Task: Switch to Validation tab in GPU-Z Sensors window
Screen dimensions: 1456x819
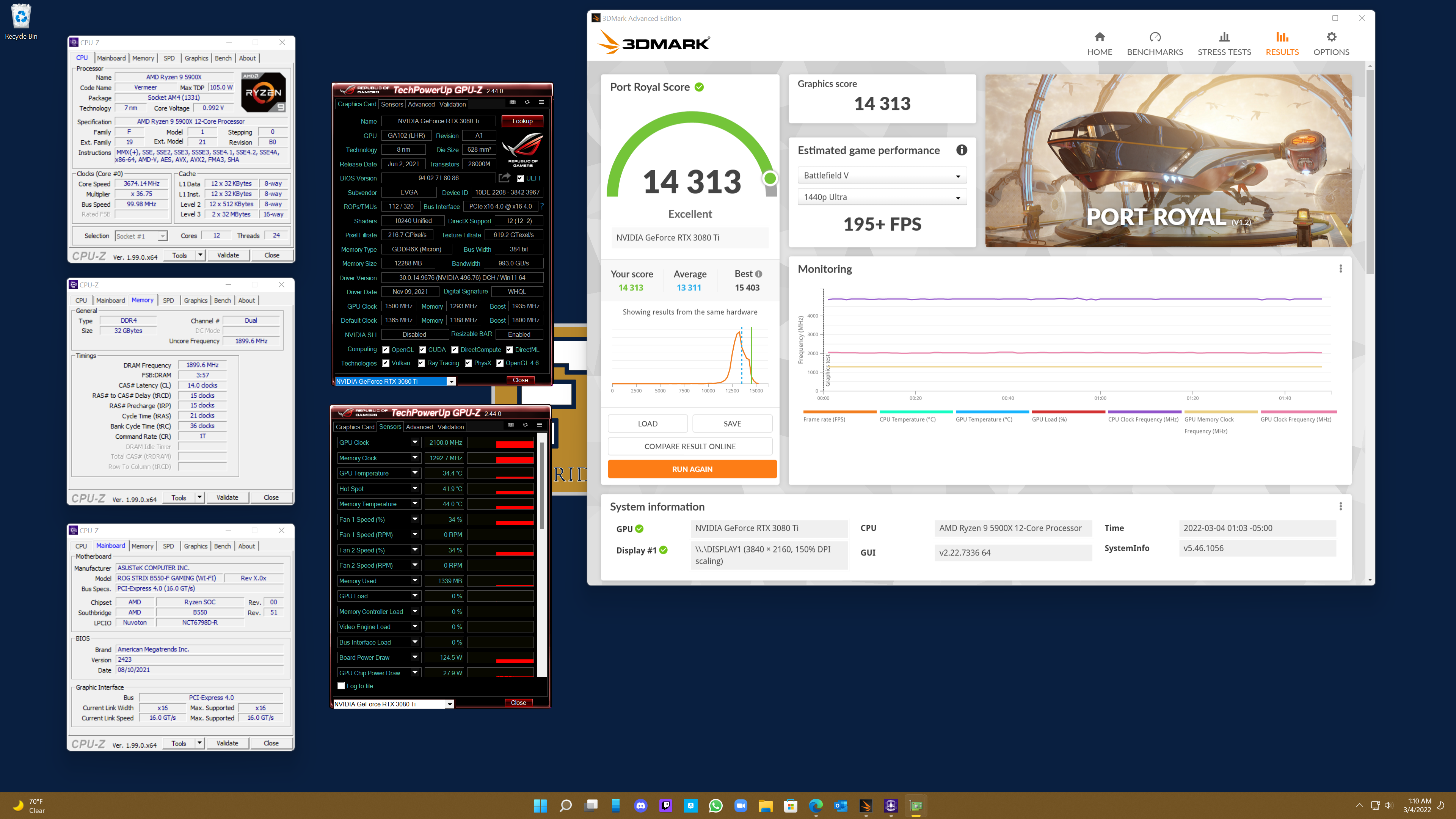Action: 450,427
